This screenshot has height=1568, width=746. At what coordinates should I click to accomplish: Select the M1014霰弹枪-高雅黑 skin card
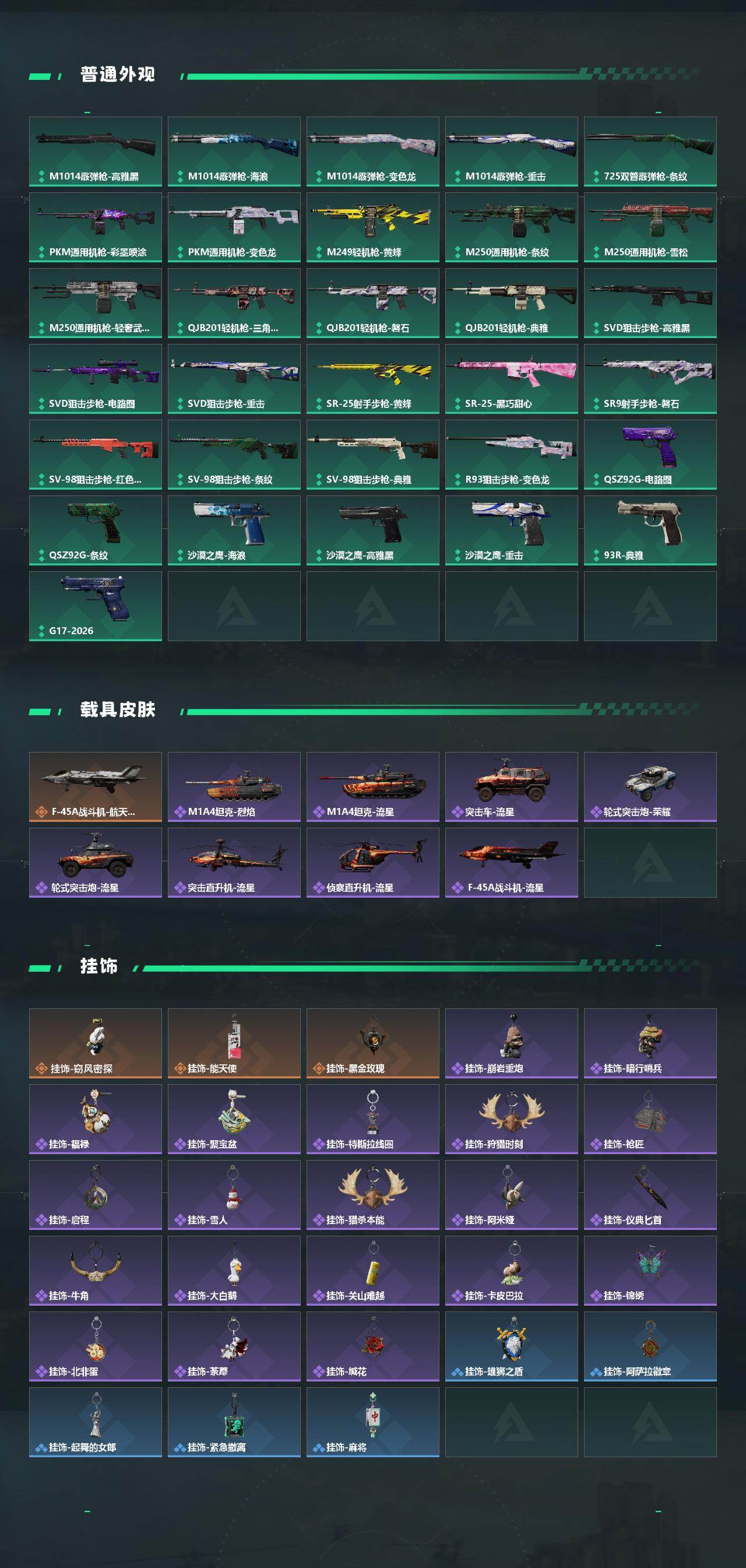96,151
